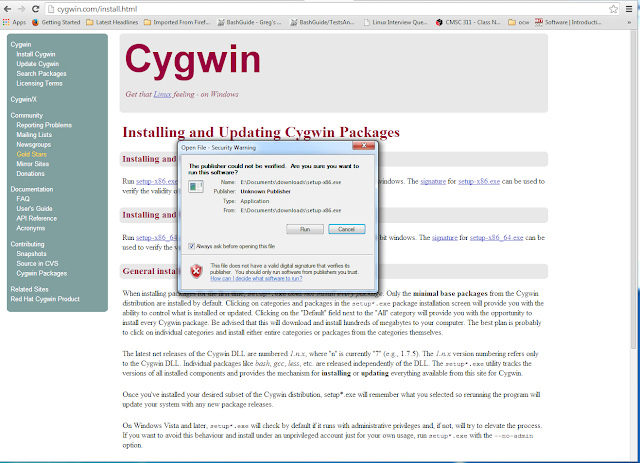
Task: Open the highlighted Gold Stars link
Action: tap(31, 154)
